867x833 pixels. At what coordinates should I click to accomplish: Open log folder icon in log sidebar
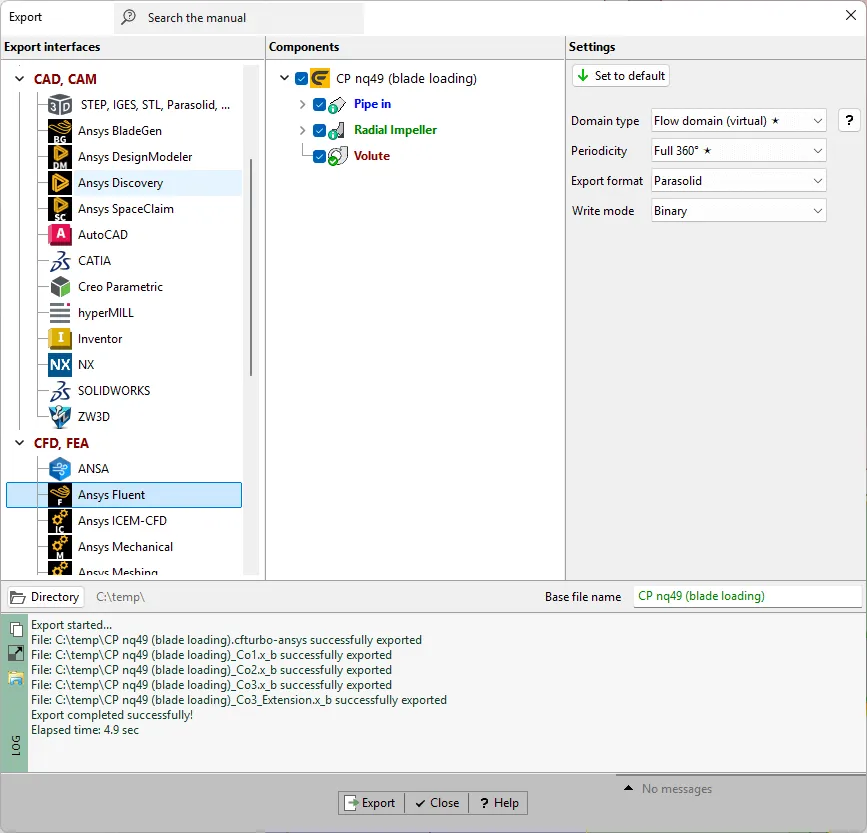(x=16, y=678)
